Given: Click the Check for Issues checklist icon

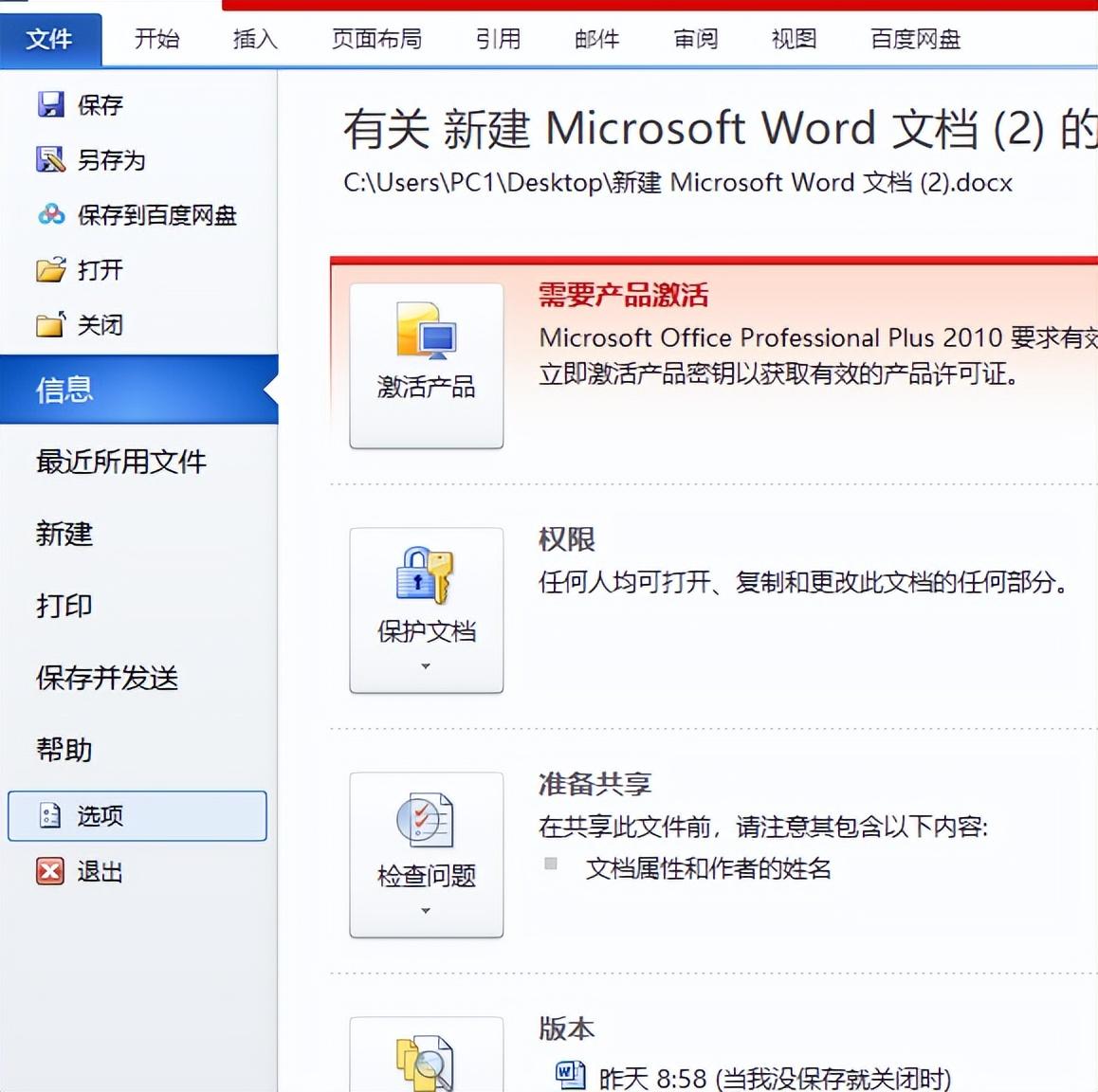Looking at the screenshot, I should point(426,820).
